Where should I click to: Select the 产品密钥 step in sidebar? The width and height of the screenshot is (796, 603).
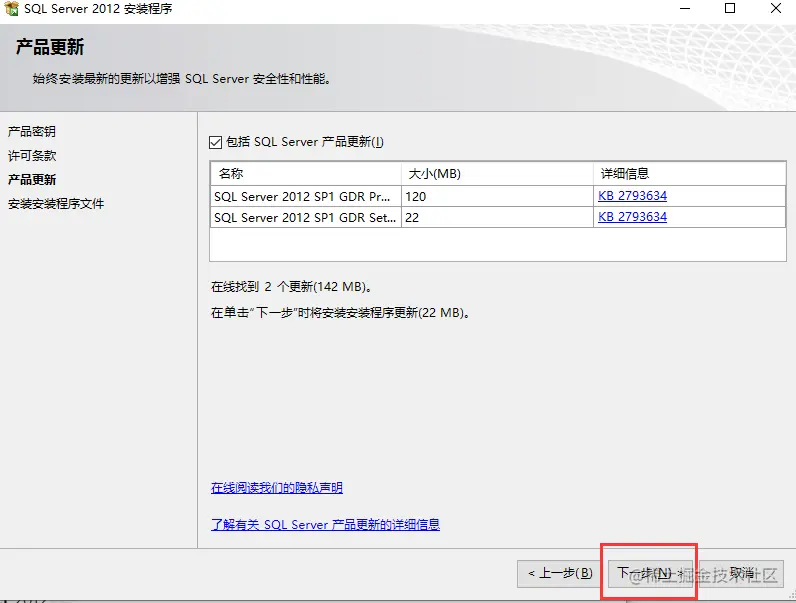coord(31,131)
